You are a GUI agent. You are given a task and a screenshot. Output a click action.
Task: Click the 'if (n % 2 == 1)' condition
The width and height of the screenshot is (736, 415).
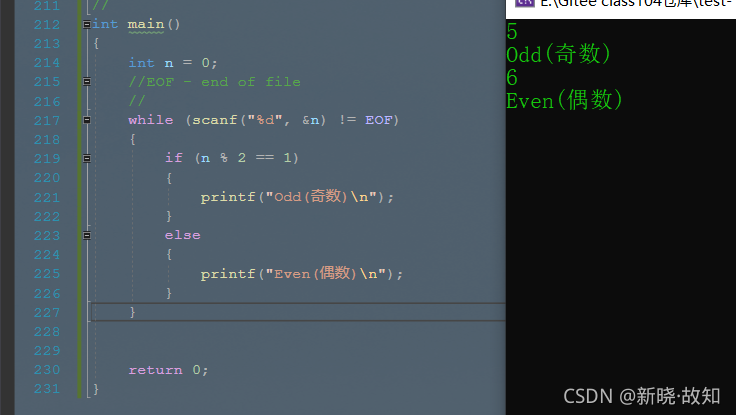tap(231, 158)
